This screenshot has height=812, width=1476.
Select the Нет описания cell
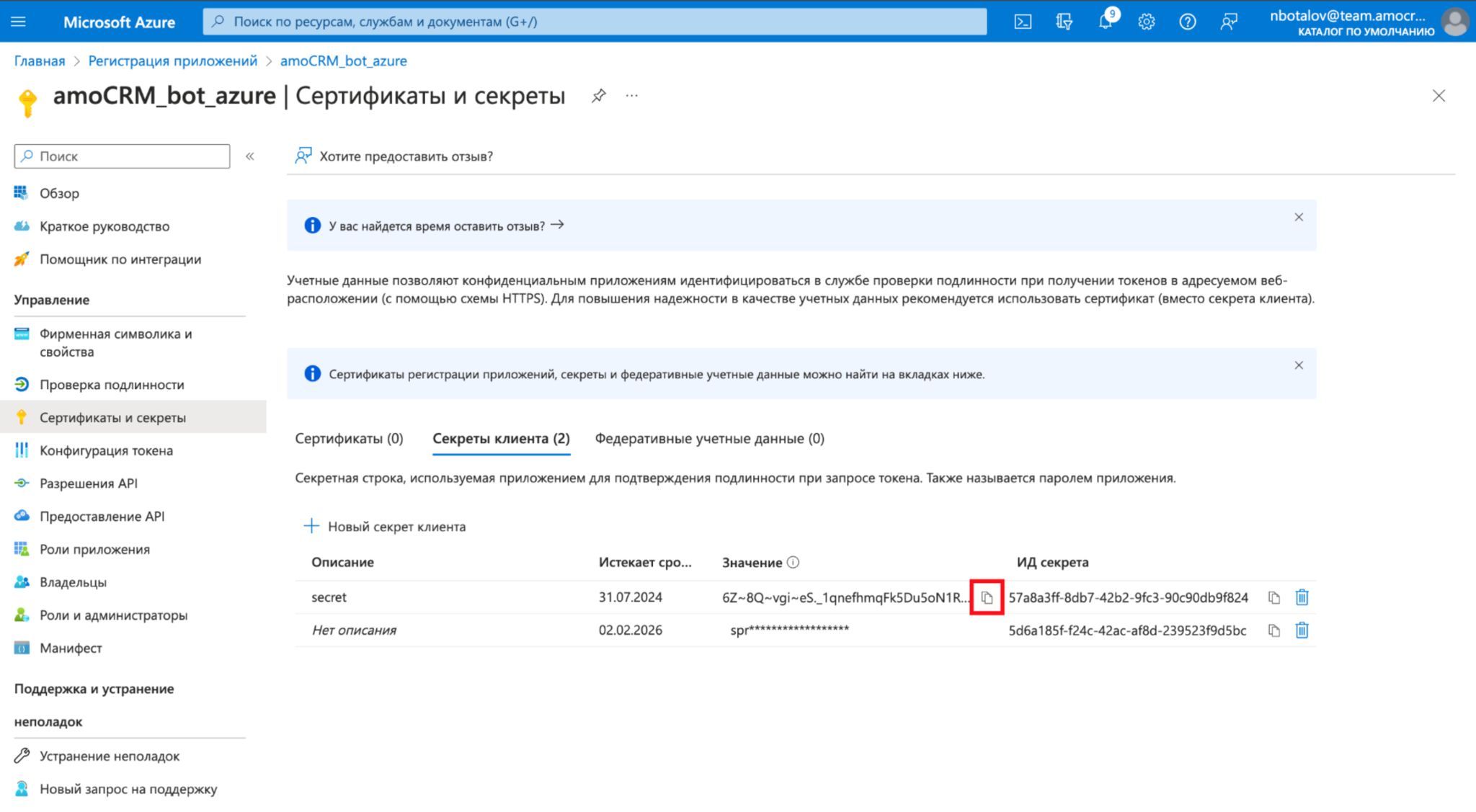click(354, 630)
